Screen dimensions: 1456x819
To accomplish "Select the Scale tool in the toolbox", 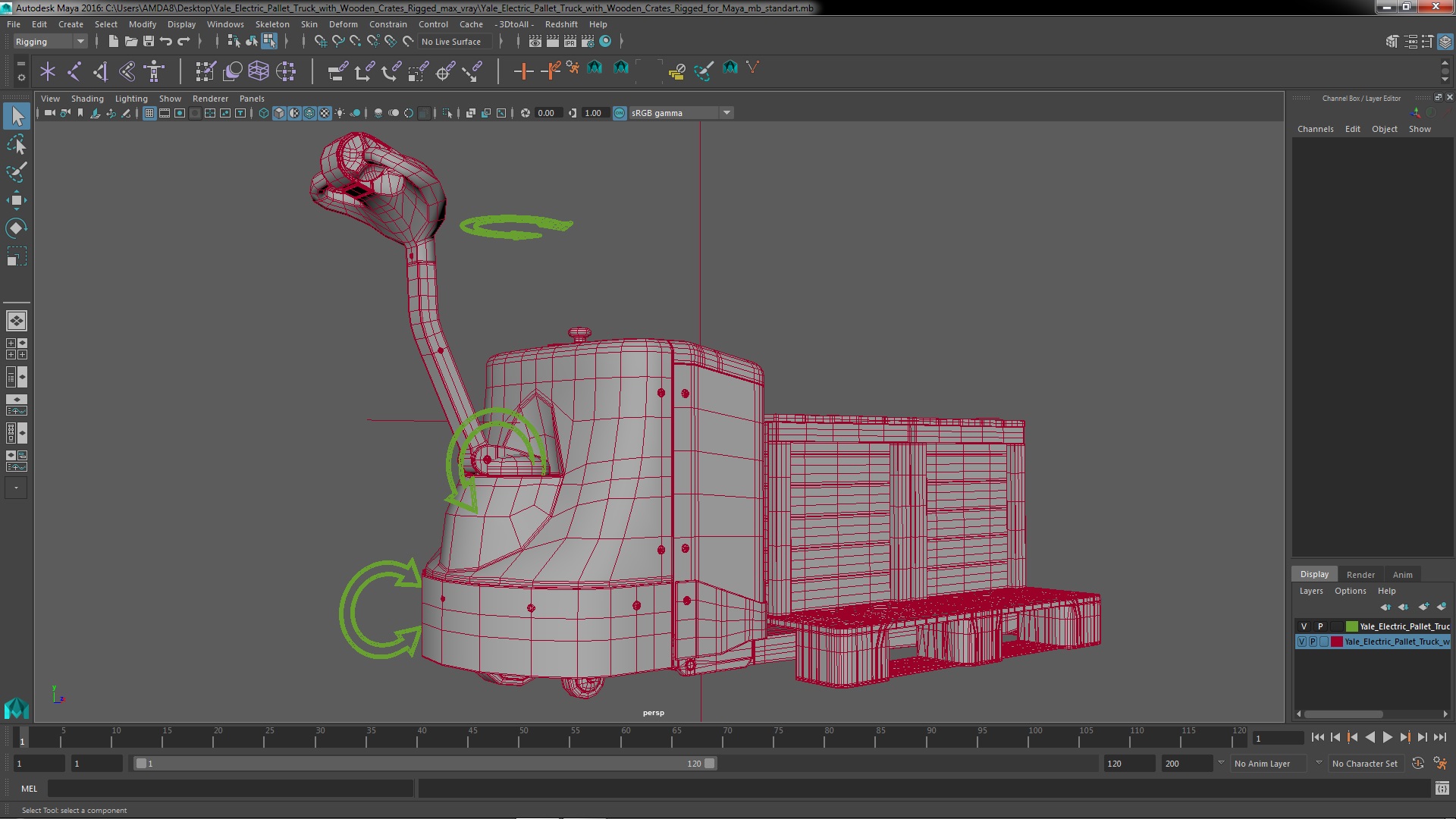I will pyautogui.click(x=17, y=256).
